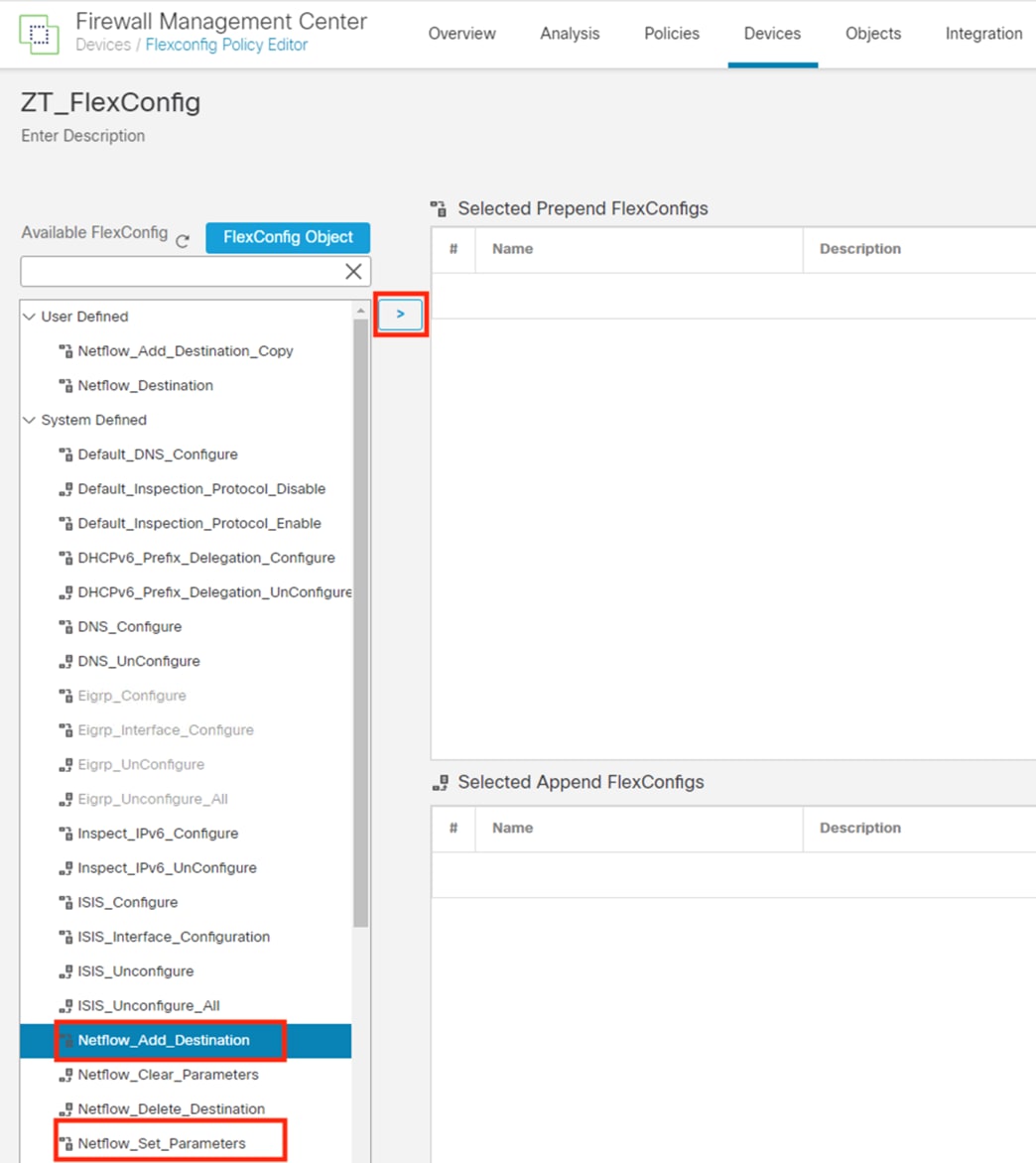The width and height of the screenshot is (1036, 1163).
Task: Click the icon beside DHCPv6_Prefix_Delegation_UnConfigure
Action: click(66, 592)
